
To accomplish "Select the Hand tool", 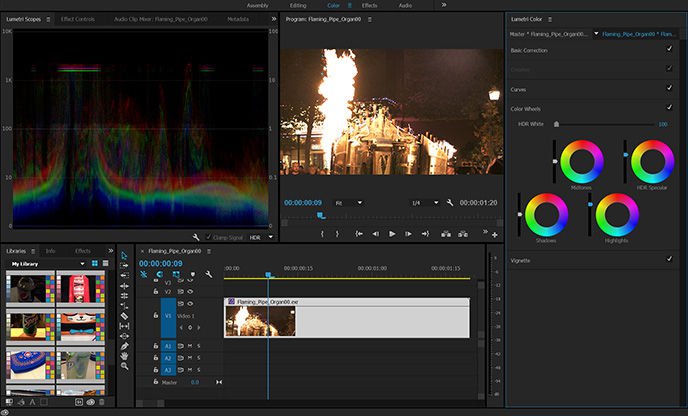I will coord(124,355).
